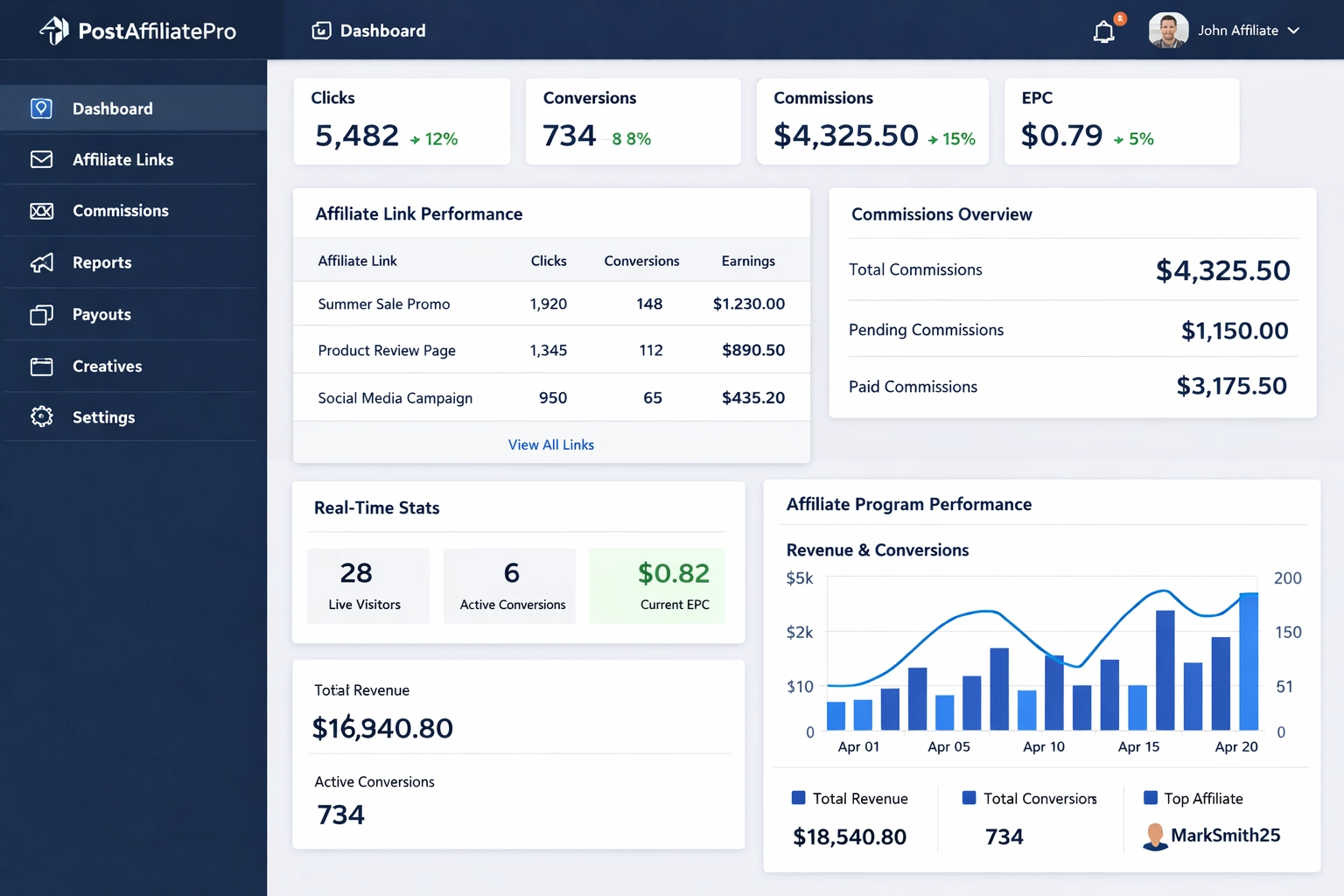
Task: Click the Settings gear icon
Action: (x=41, y=417)
